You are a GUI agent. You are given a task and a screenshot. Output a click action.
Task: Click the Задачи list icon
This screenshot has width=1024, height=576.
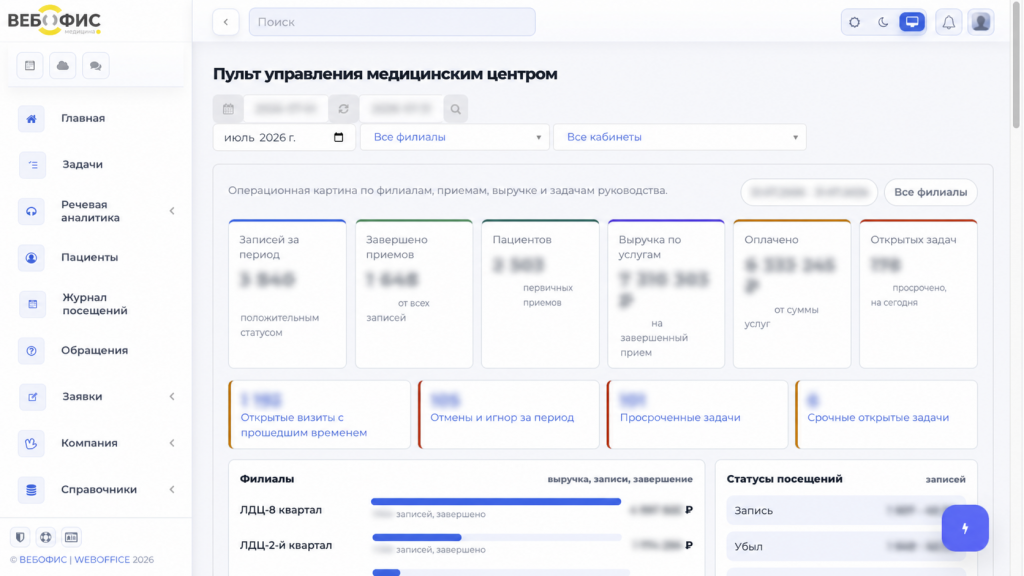point(32,165)
